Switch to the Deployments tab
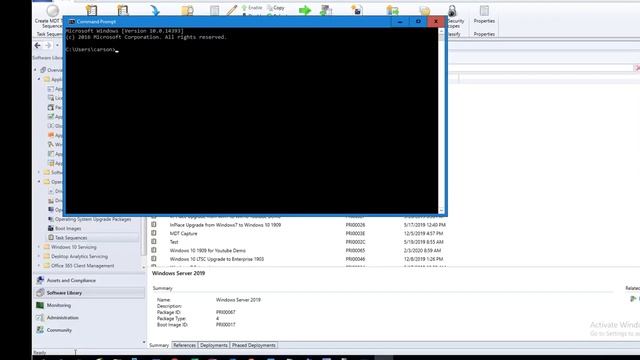Image resolution: width=640 pixels, height=360 pixels. (x=214, y=345)
